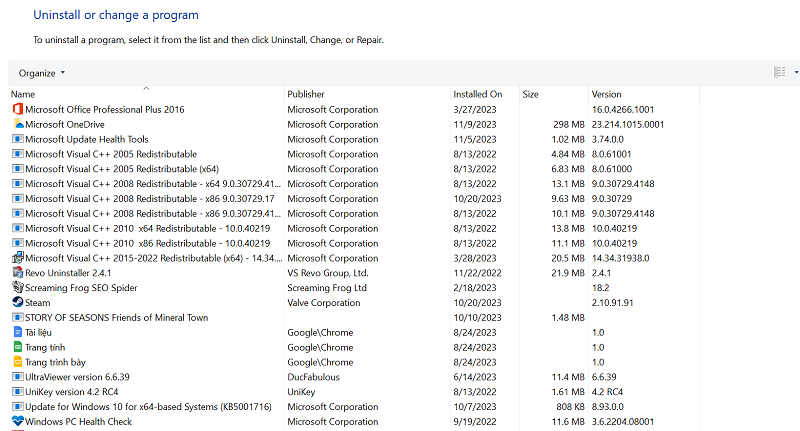Sort list by Publisher column header

(306, 94)
